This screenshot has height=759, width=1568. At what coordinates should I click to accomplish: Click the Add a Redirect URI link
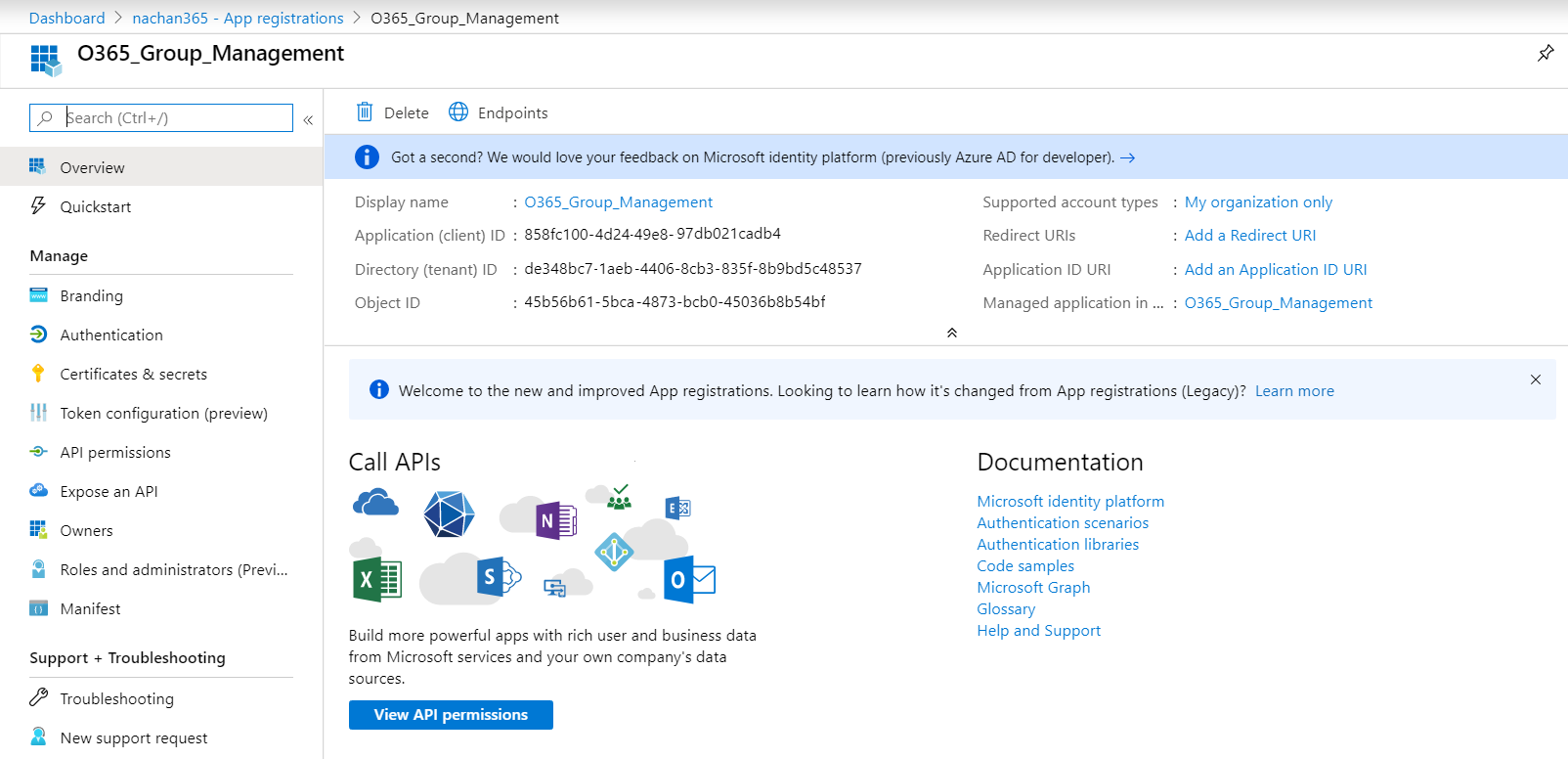tap(1249, 236)
